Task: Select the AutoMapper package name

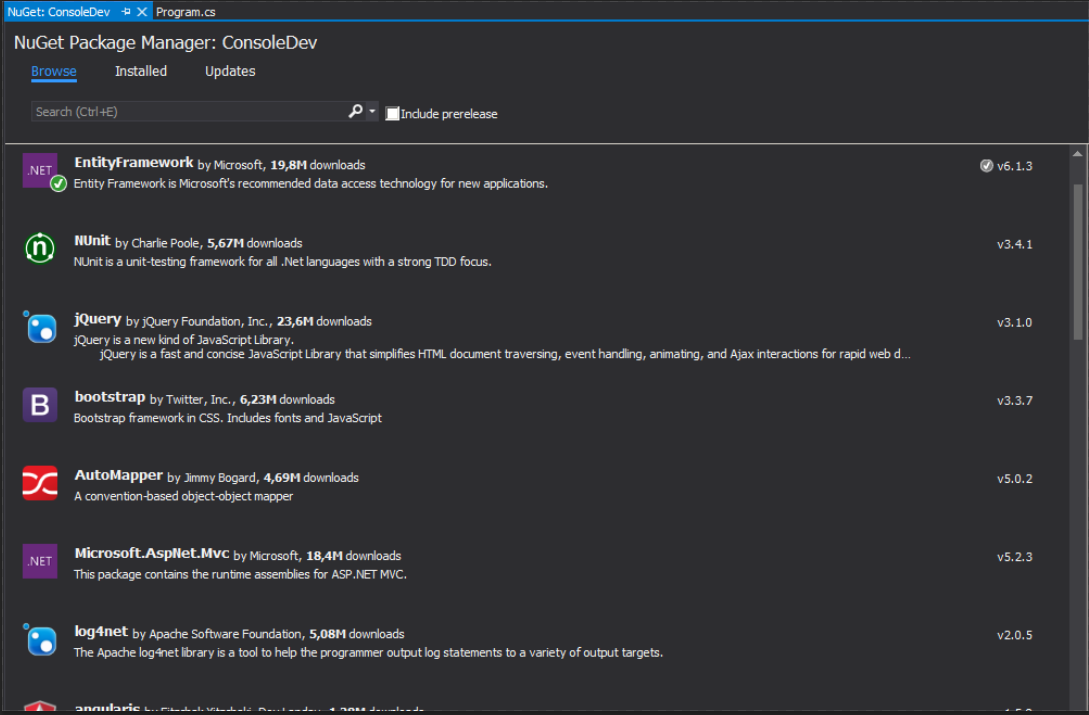Action: (x=118, y=475)
